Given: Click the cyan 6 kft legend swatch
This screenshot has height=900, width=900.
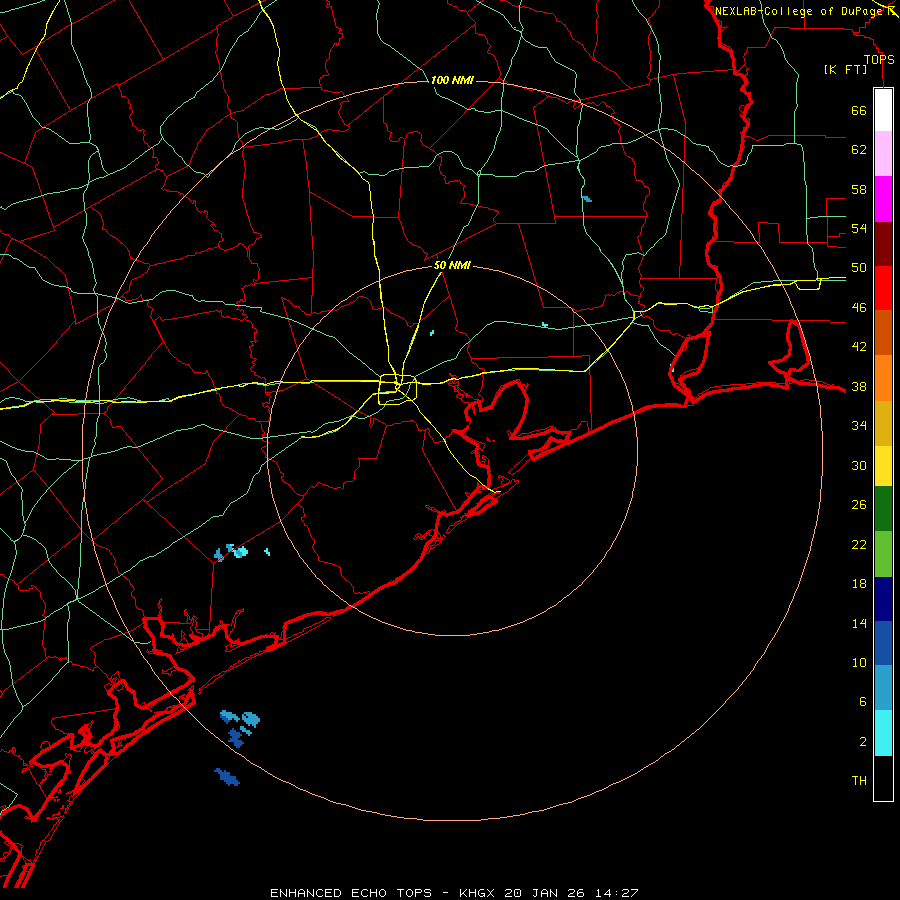Looking at the screenshot, I should [x=883, y=732].
